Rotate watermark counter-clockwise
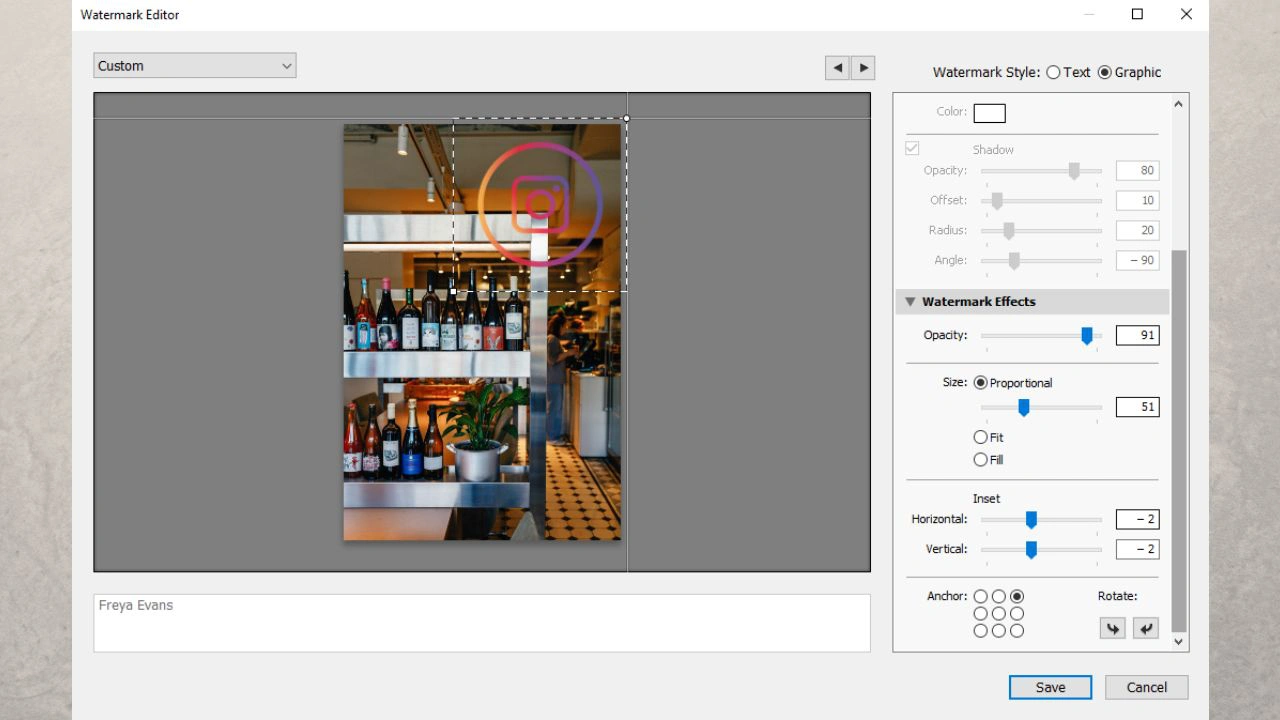1280x720 pixels. (1112, 628)
